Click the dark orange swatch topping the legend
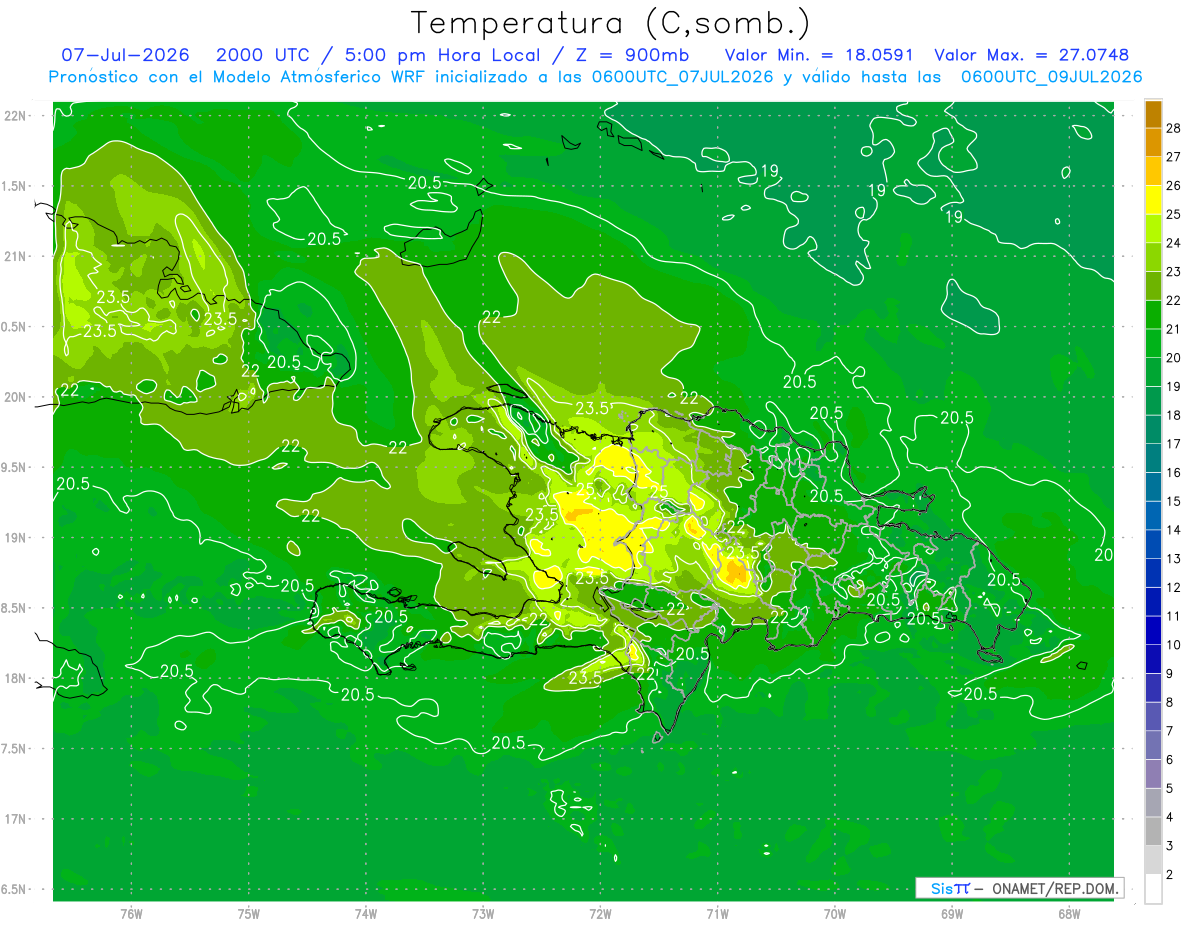 click(1154, 114)
